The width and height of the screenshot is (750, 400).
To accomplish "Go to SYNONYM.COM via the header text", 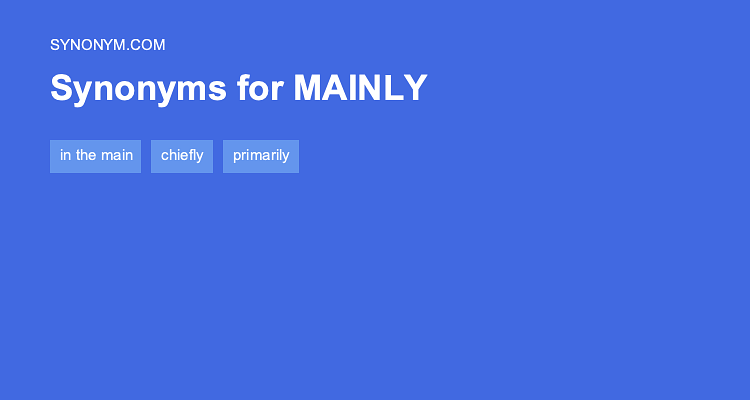I will pyautogui.click(x=108, y=45).
